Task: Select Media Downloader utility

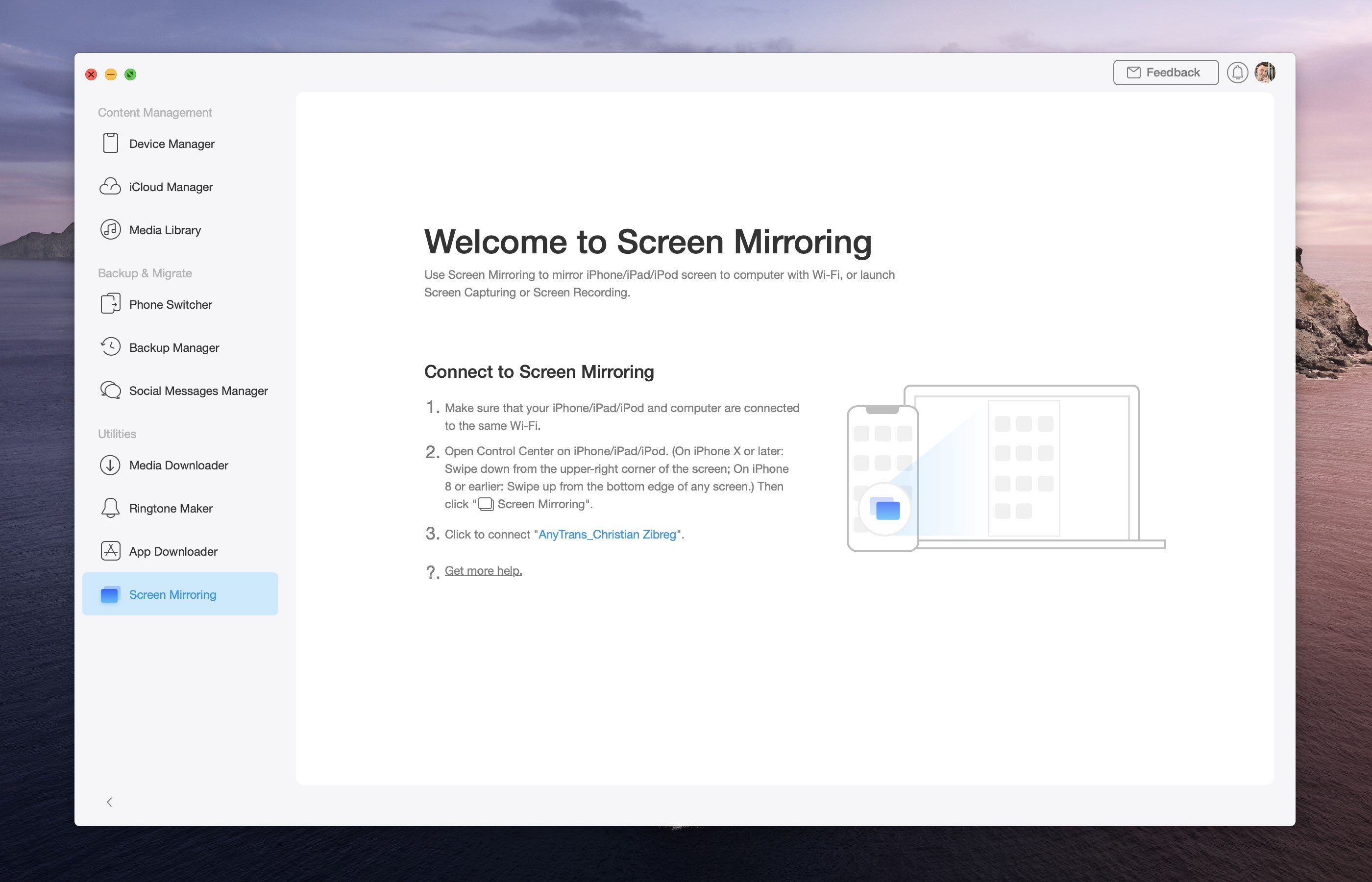Action: [180, 465]
